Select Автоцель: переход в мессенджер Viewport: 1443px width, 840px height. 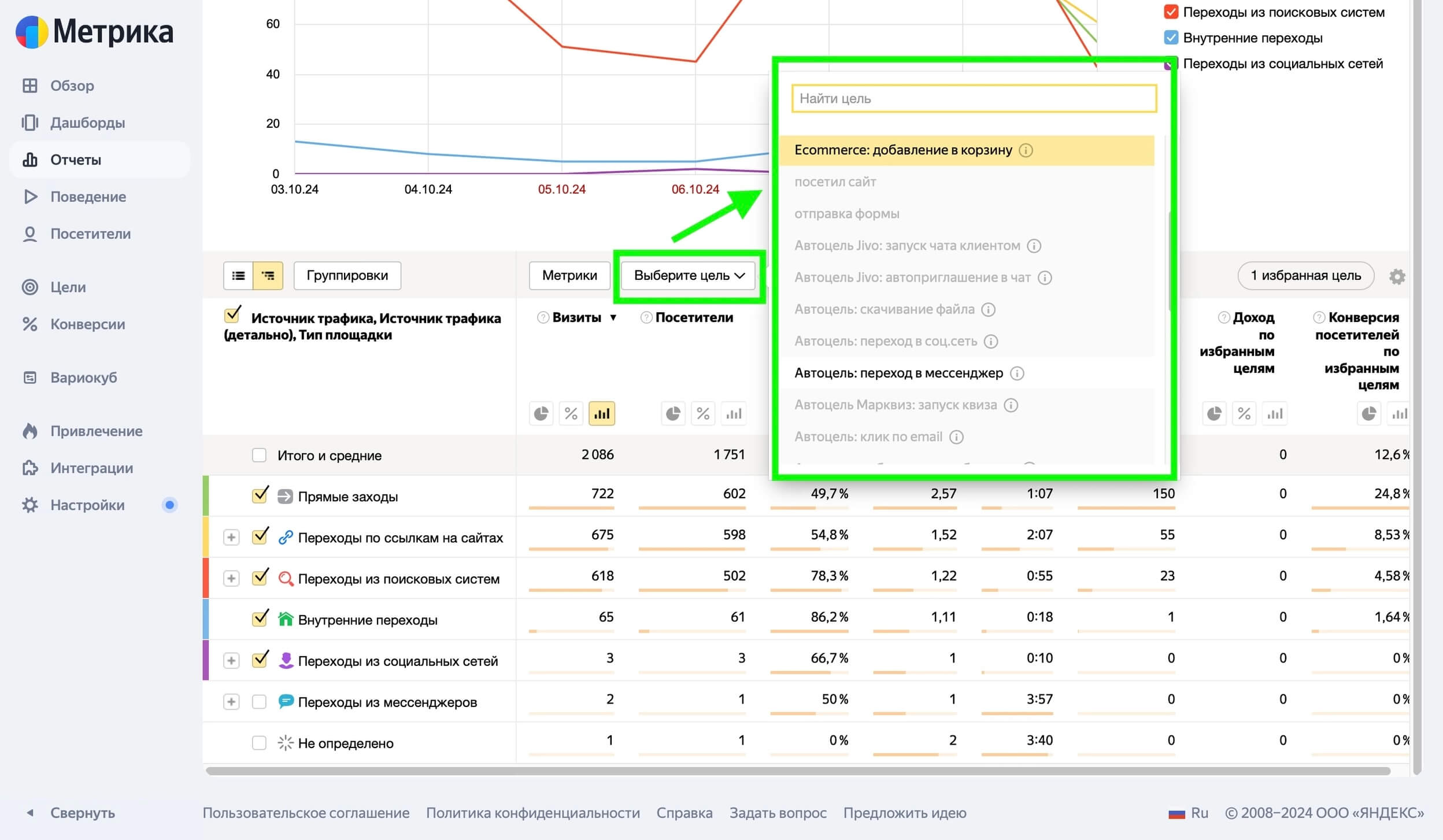967,373
